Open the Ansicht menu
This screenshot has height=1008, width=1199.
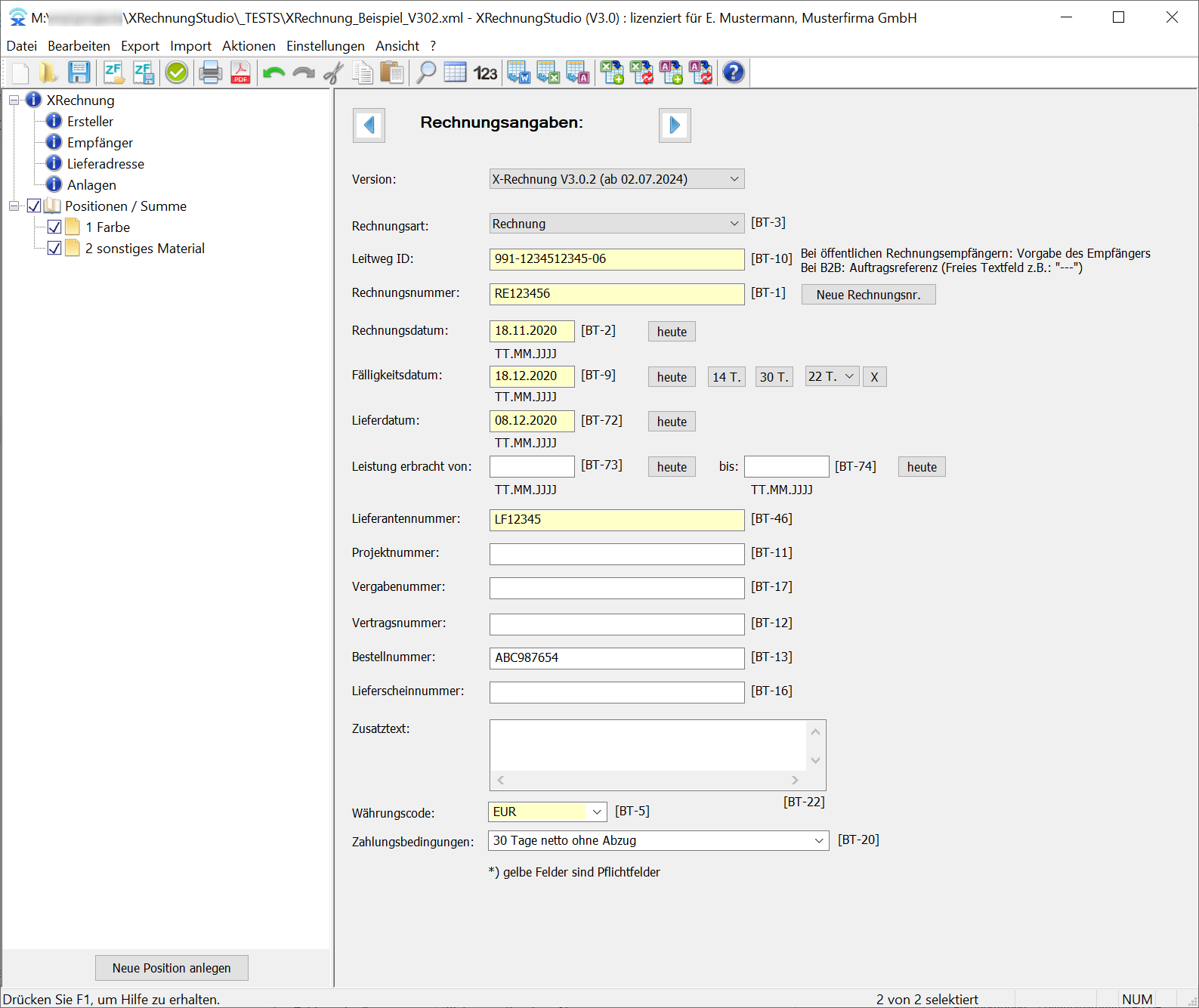pyautogui.click(x=397, y=46)
